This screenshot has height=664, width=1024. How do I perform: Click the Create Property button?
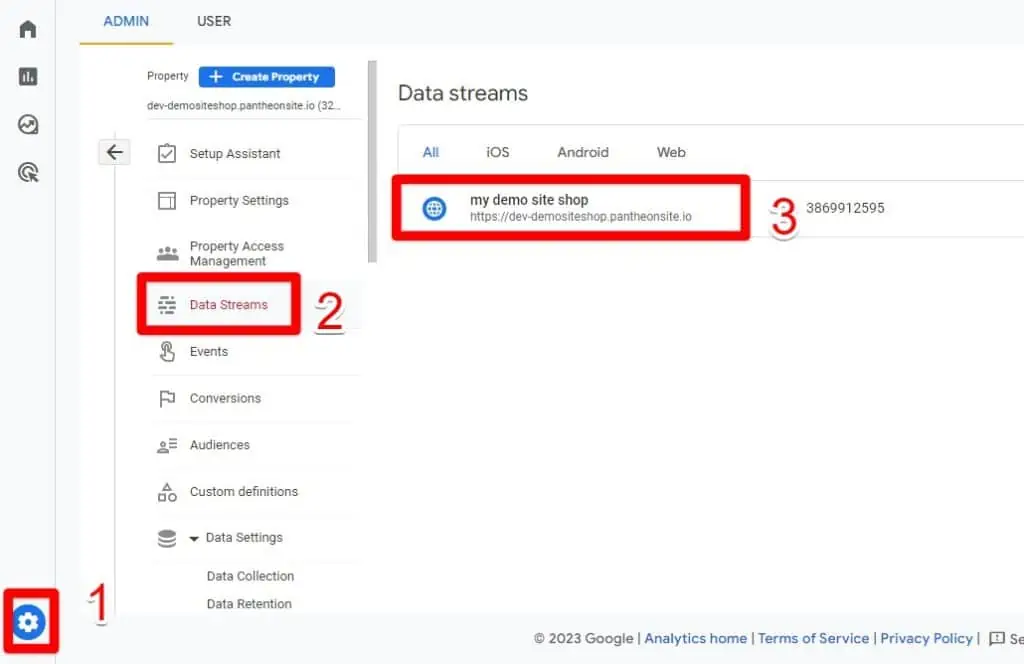[266, 76]
